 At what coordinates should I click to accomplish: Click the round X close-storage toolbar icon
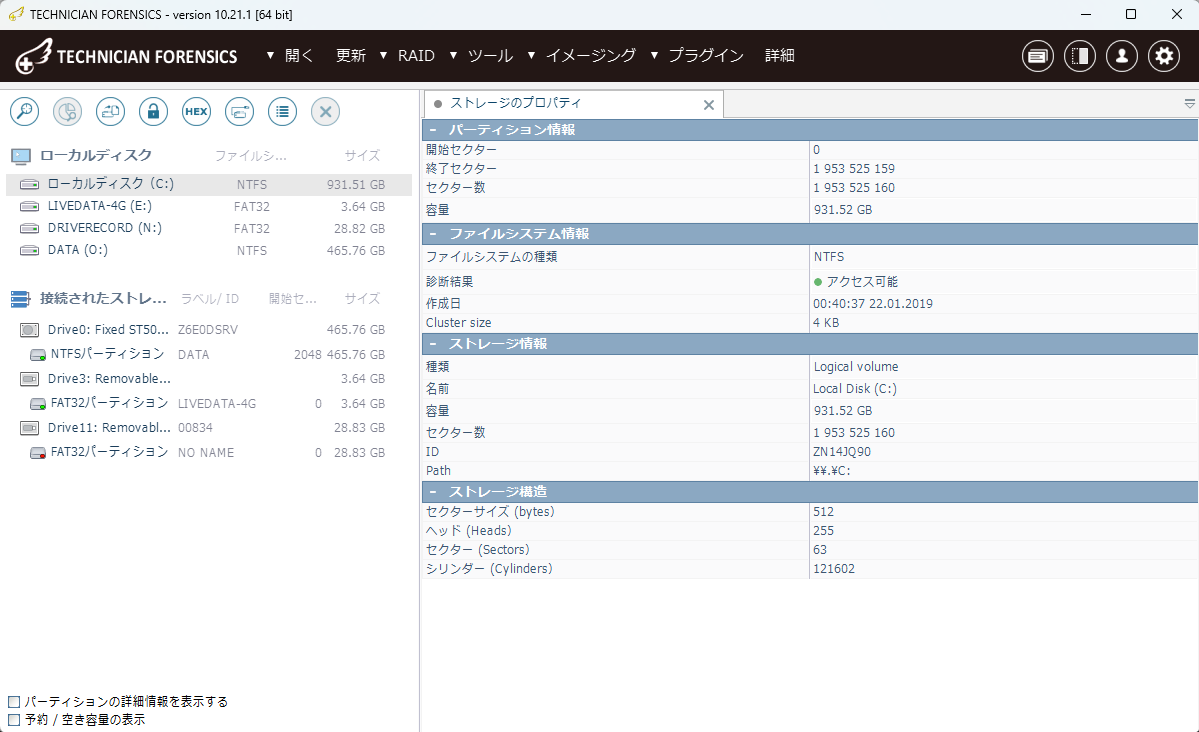tap(325, 112)
